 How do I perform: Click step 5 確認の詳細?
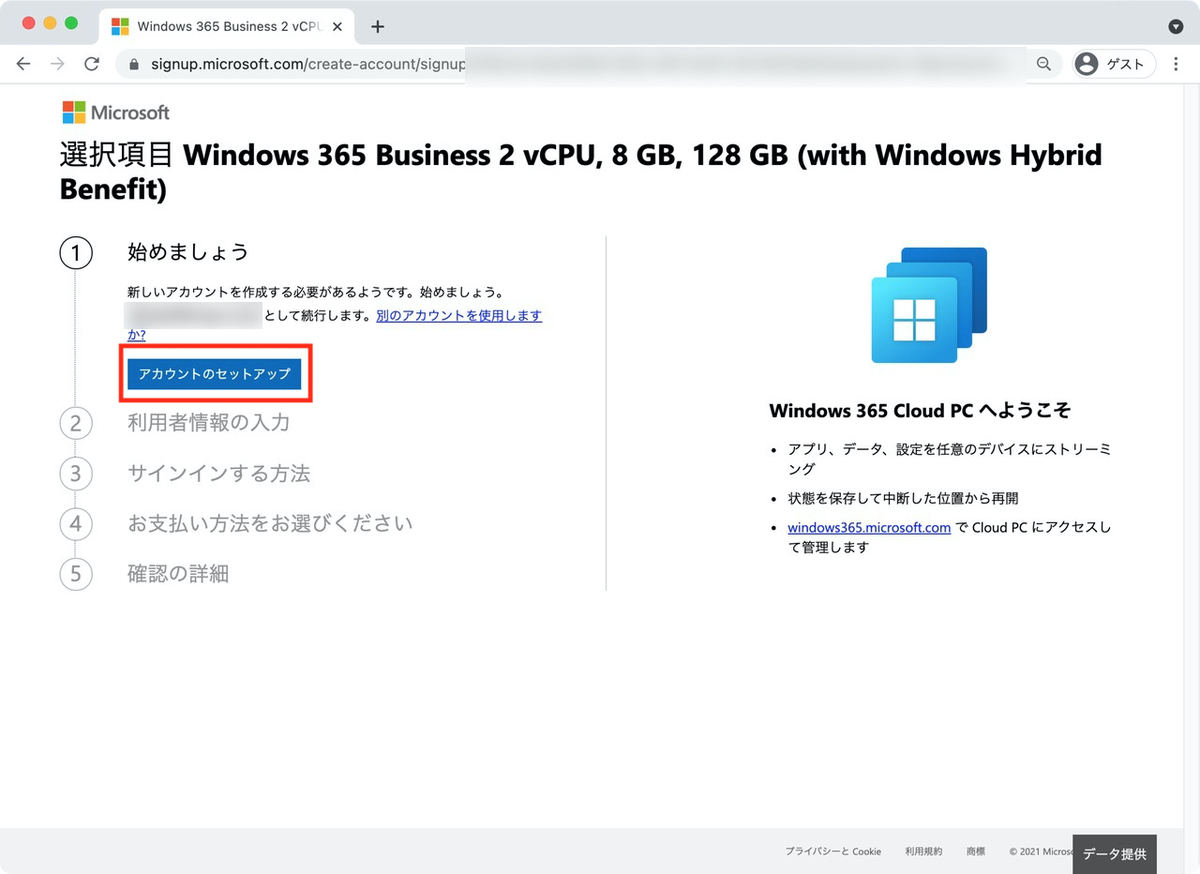coord(178,574)
